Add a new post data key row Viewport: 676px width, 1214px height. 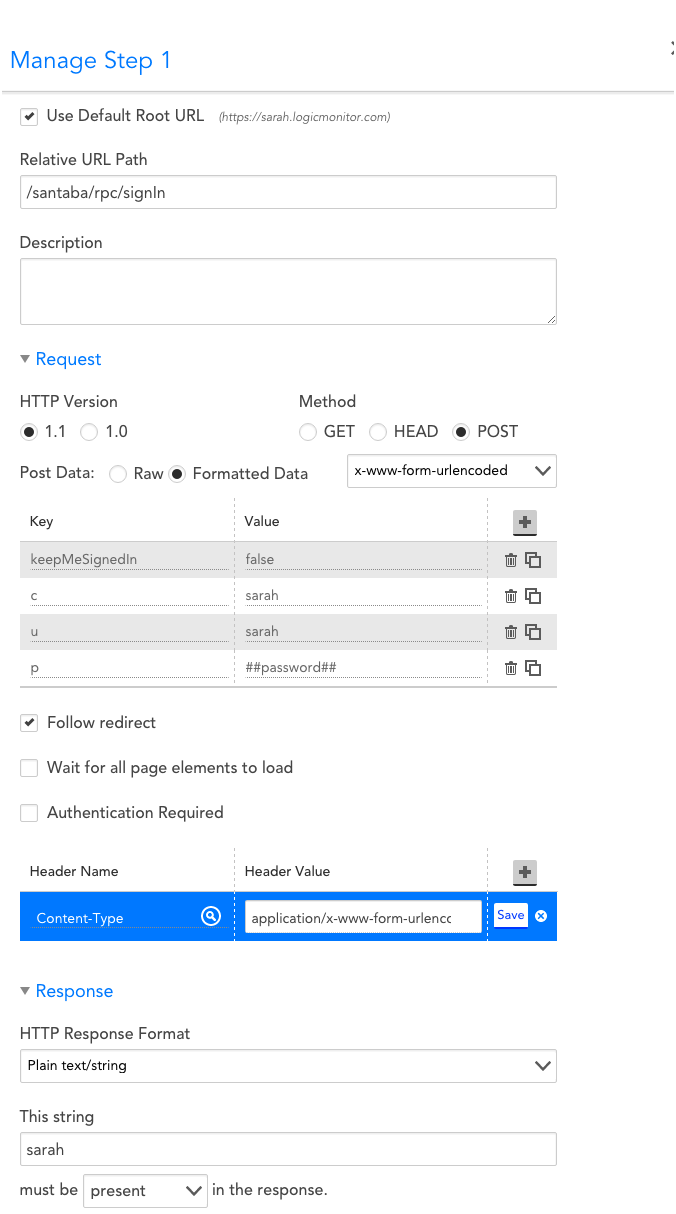pyautogui.click(x=524, y=521)
